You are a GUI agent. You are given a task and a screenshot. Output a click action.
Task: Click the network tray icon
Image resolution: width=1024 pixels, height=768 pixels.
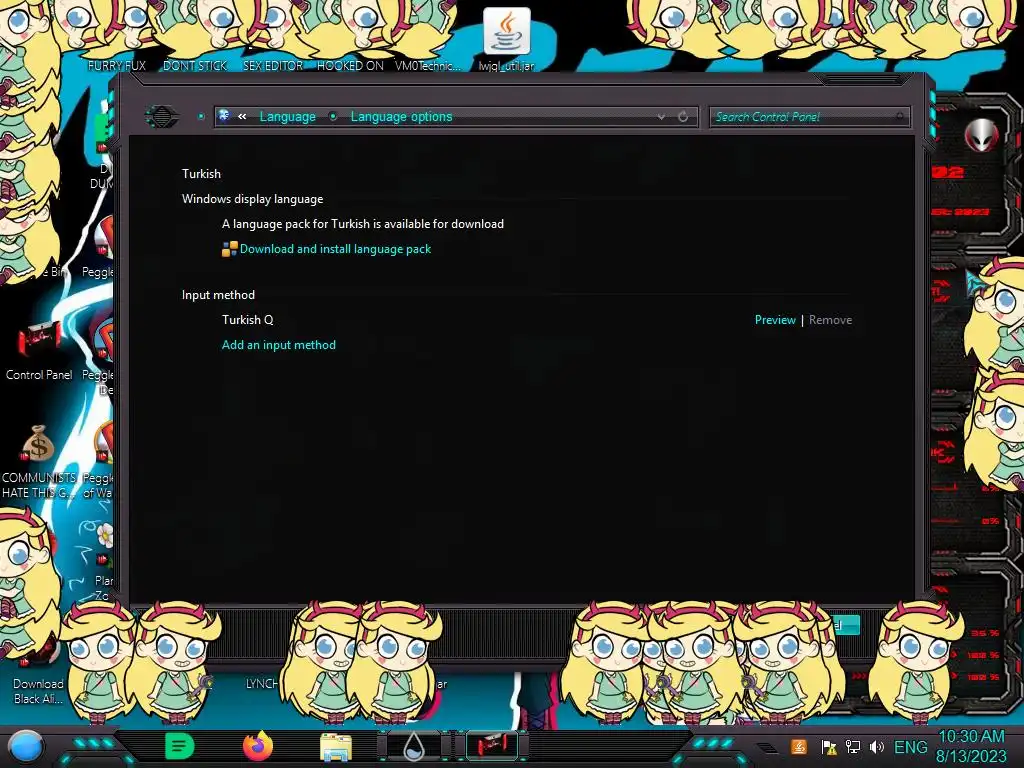point(853,747)
